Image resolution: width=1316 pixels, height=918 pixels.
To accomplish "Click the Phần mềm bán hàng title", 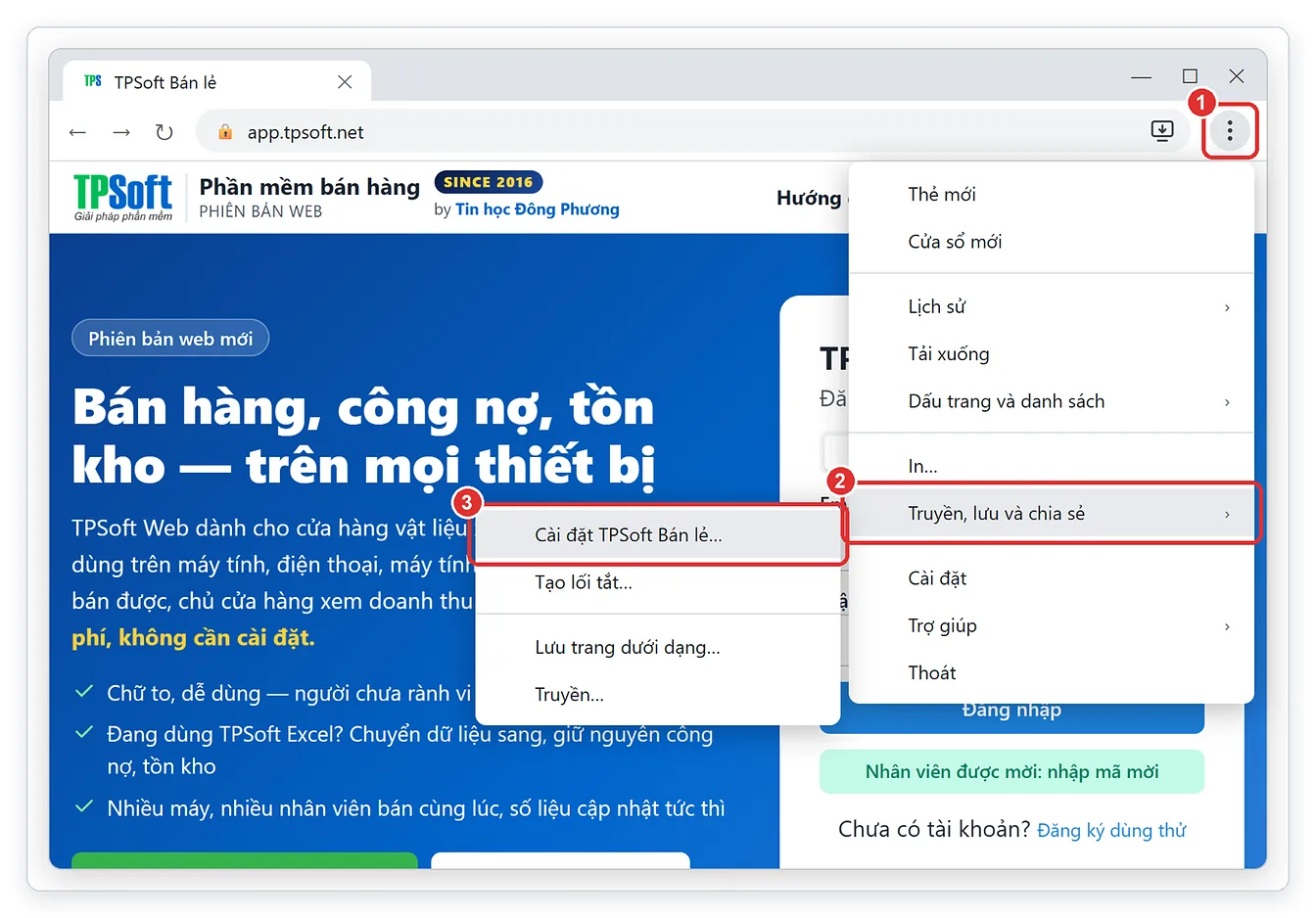I will pos(309,187).
